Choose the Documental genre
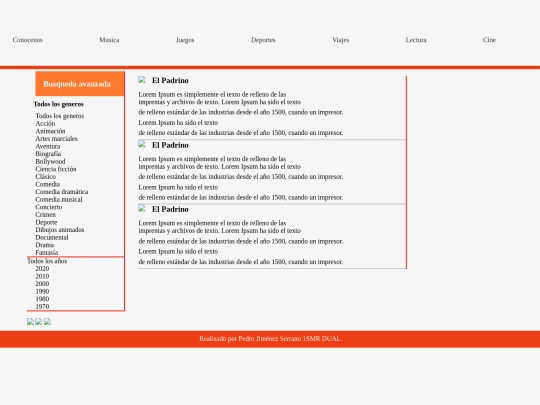This screenshot has height=405, width=540. [x=52, y=237]
